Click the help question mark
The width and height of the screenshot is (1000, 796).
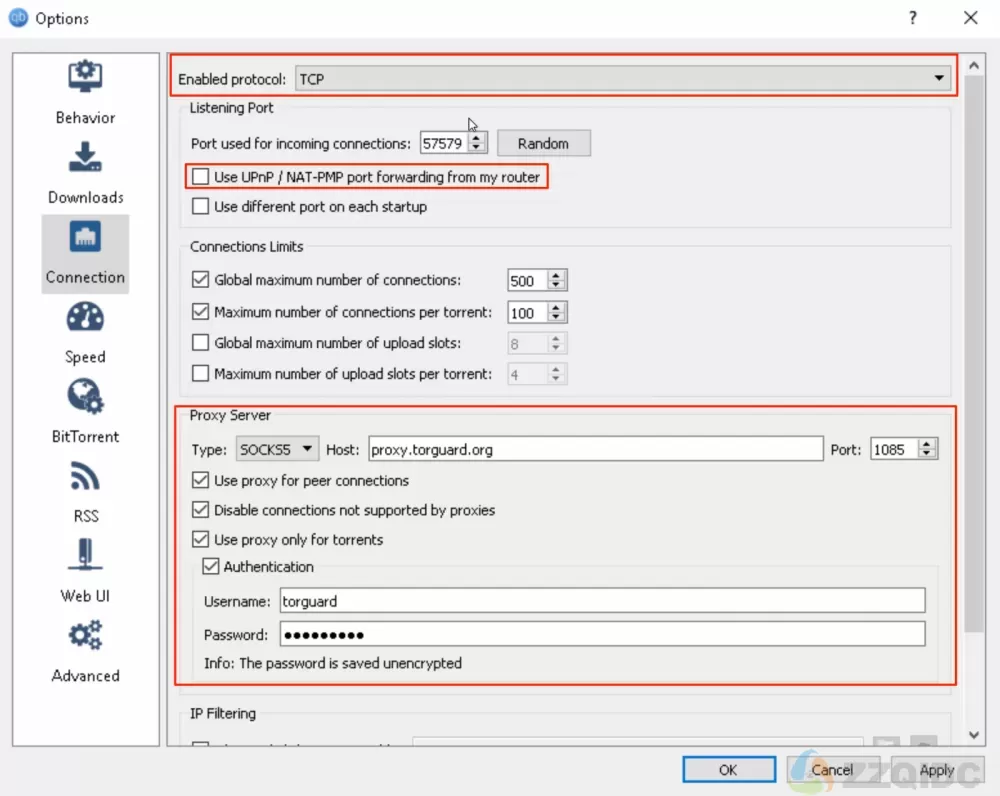coord(913,18)
